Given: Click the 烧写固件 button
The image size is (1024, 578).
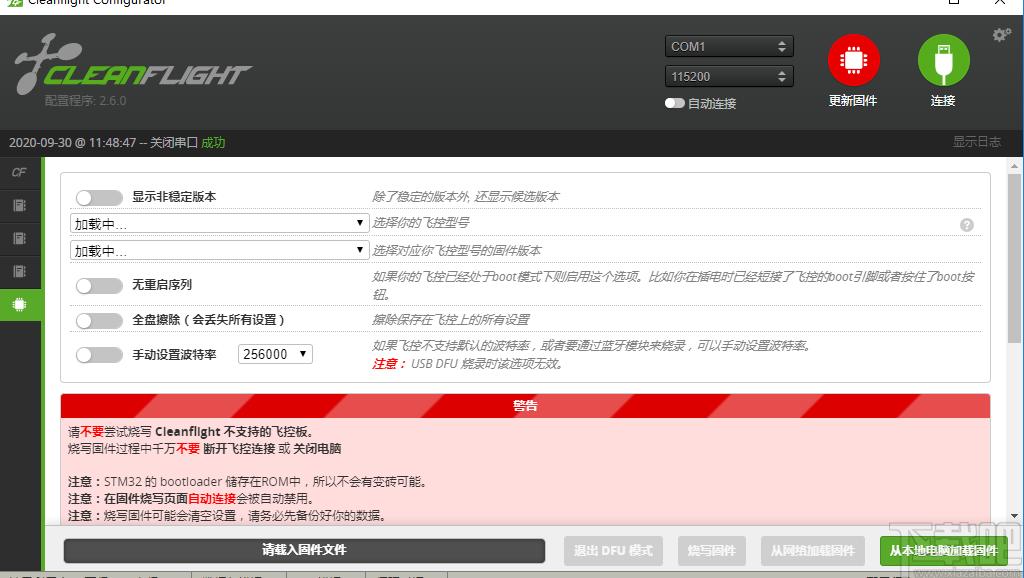Looking at the screenshot, I should (711, 551).
